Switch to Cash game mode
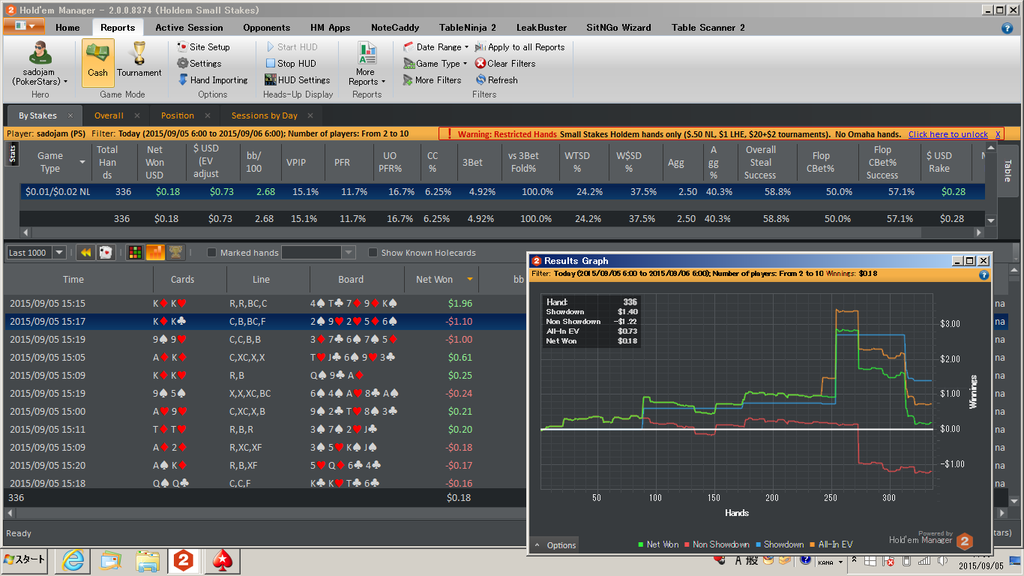The width and height of the screenshot is (1024, 576). click(97, 62)
